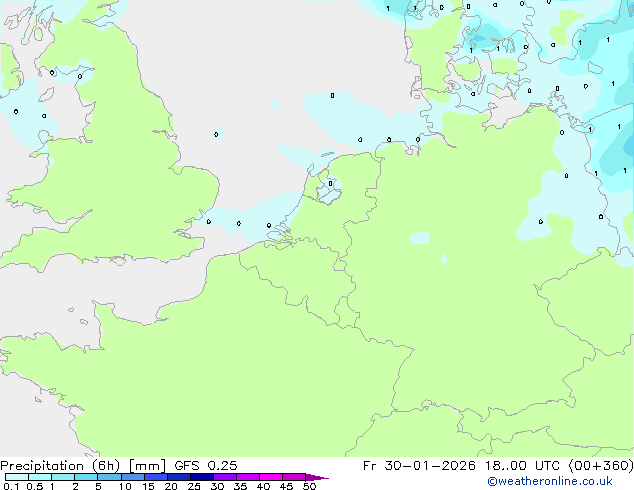Click the '0.1' legend scale label

point(11,486)
